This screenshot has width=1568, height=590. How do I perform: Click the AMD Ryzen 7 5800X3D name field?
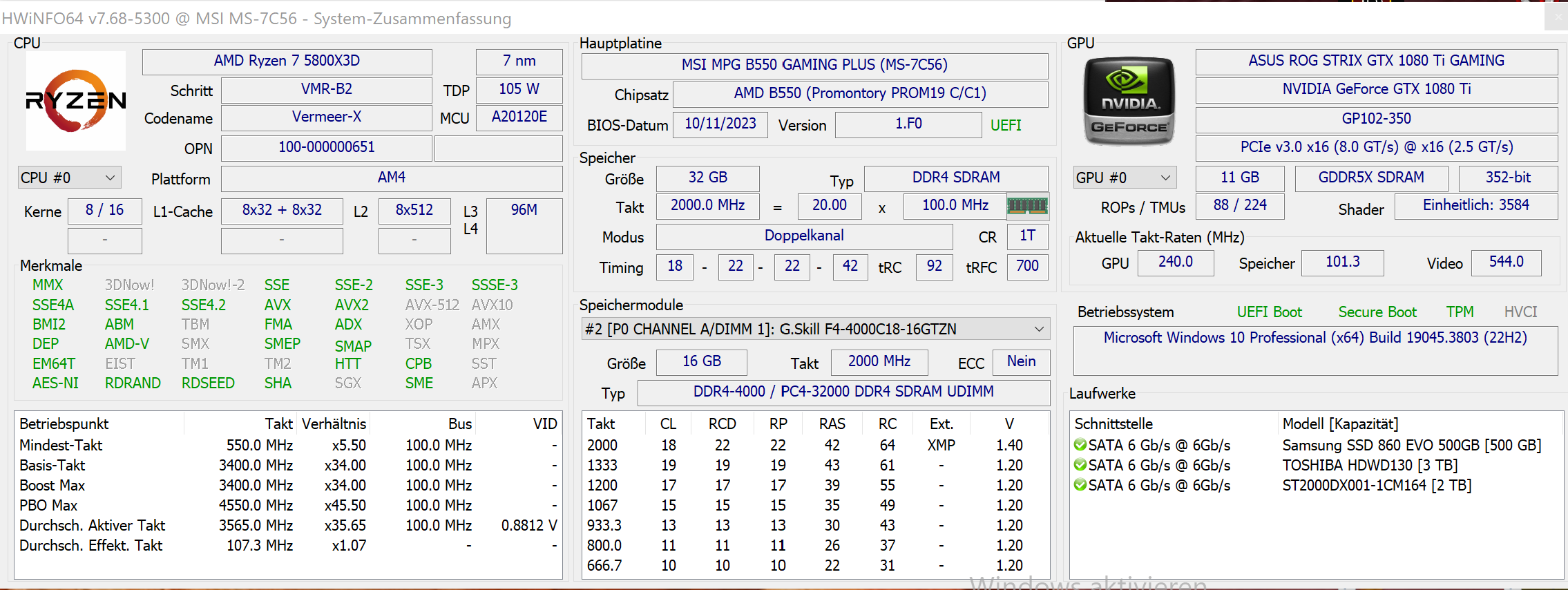(x=287, y=61)
